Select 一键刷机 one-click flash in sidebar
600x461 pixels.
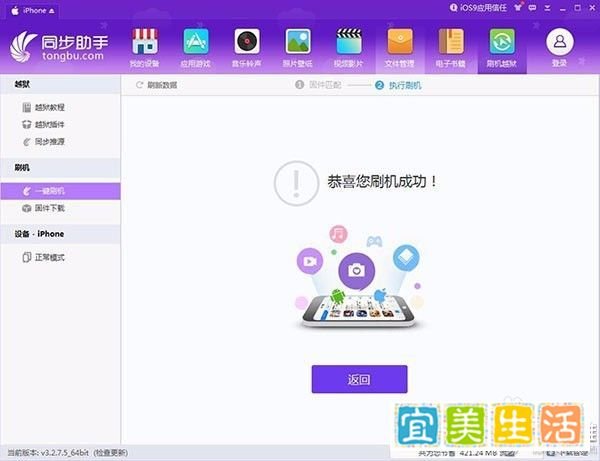pos(60,191)
